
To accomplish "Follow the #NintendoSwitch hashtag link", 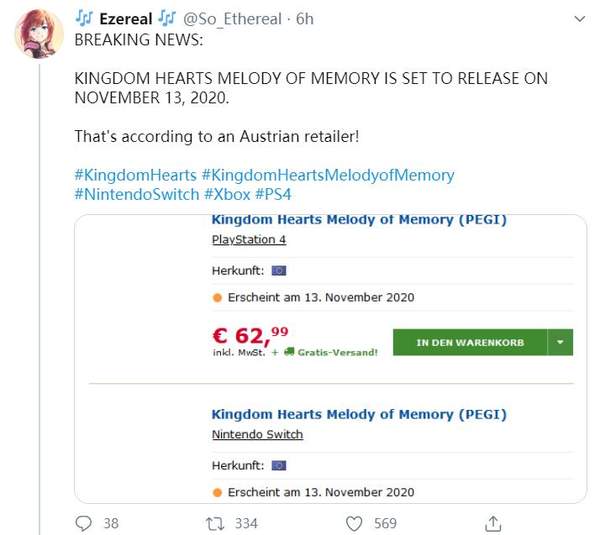I will tap(137, 194).
